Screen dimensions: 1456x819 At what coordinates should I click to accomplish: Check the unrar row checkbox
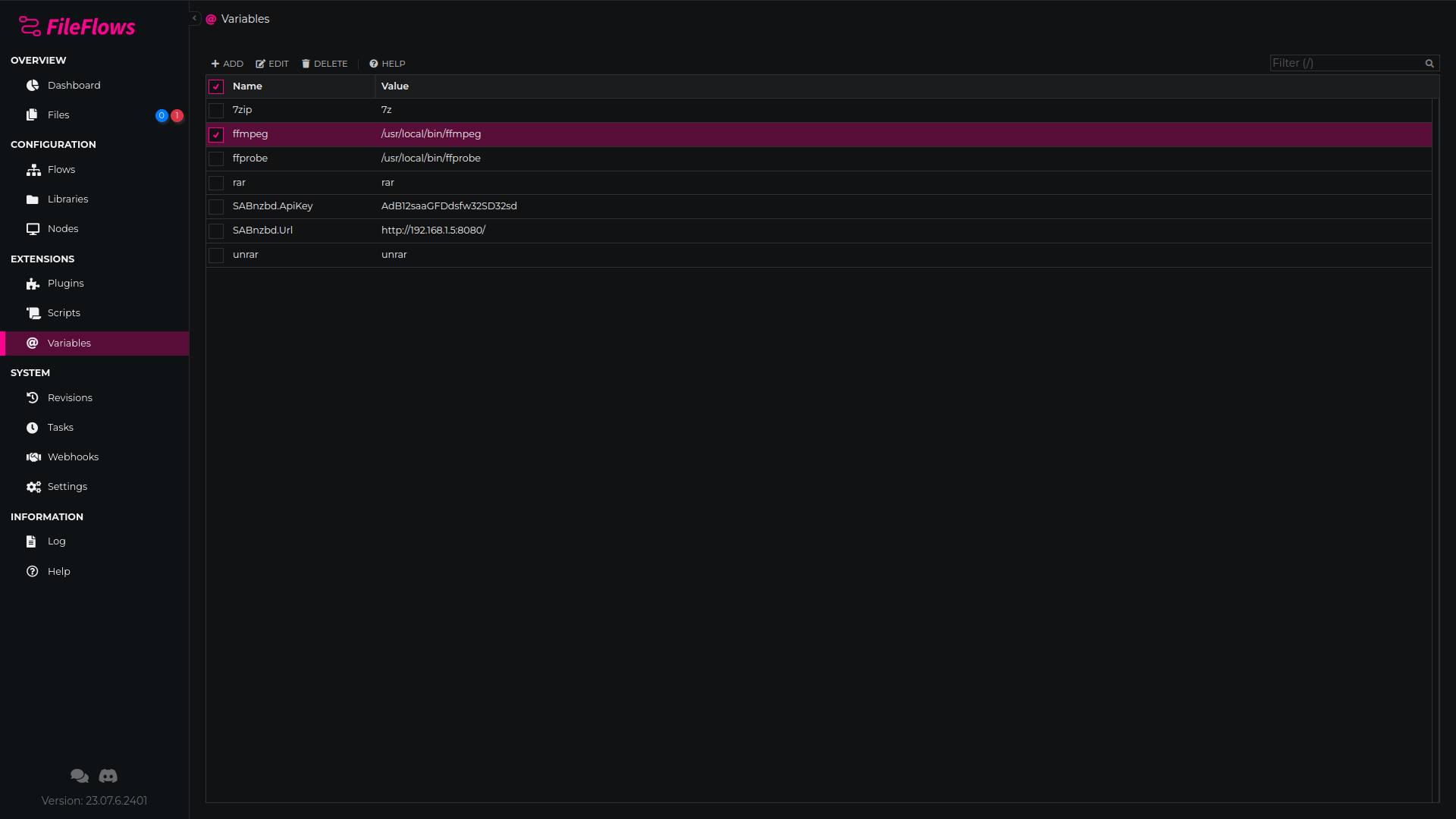pyautogui.click(x=216, y=256)
